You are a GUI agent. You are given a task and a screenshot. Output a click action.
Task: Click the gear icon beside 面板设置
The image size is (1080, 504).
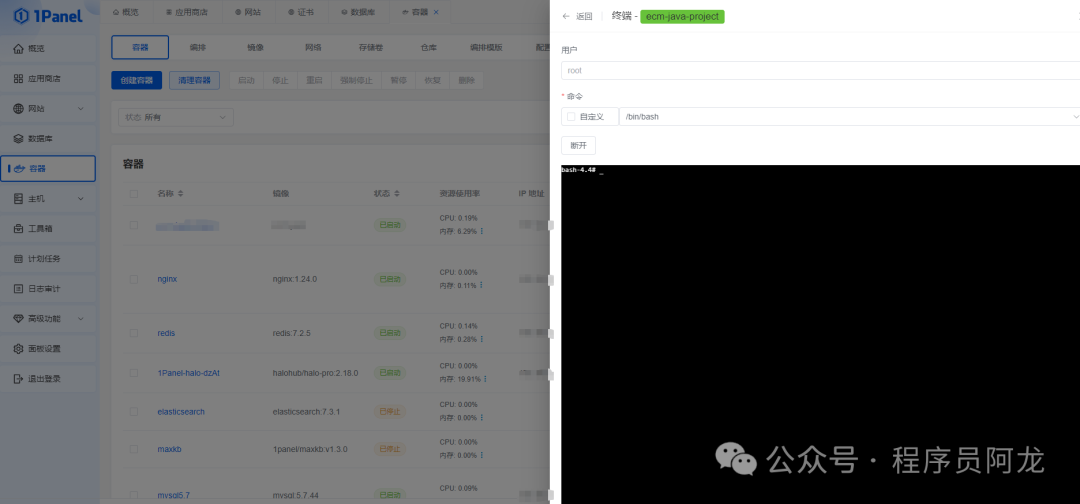(19, 348)
